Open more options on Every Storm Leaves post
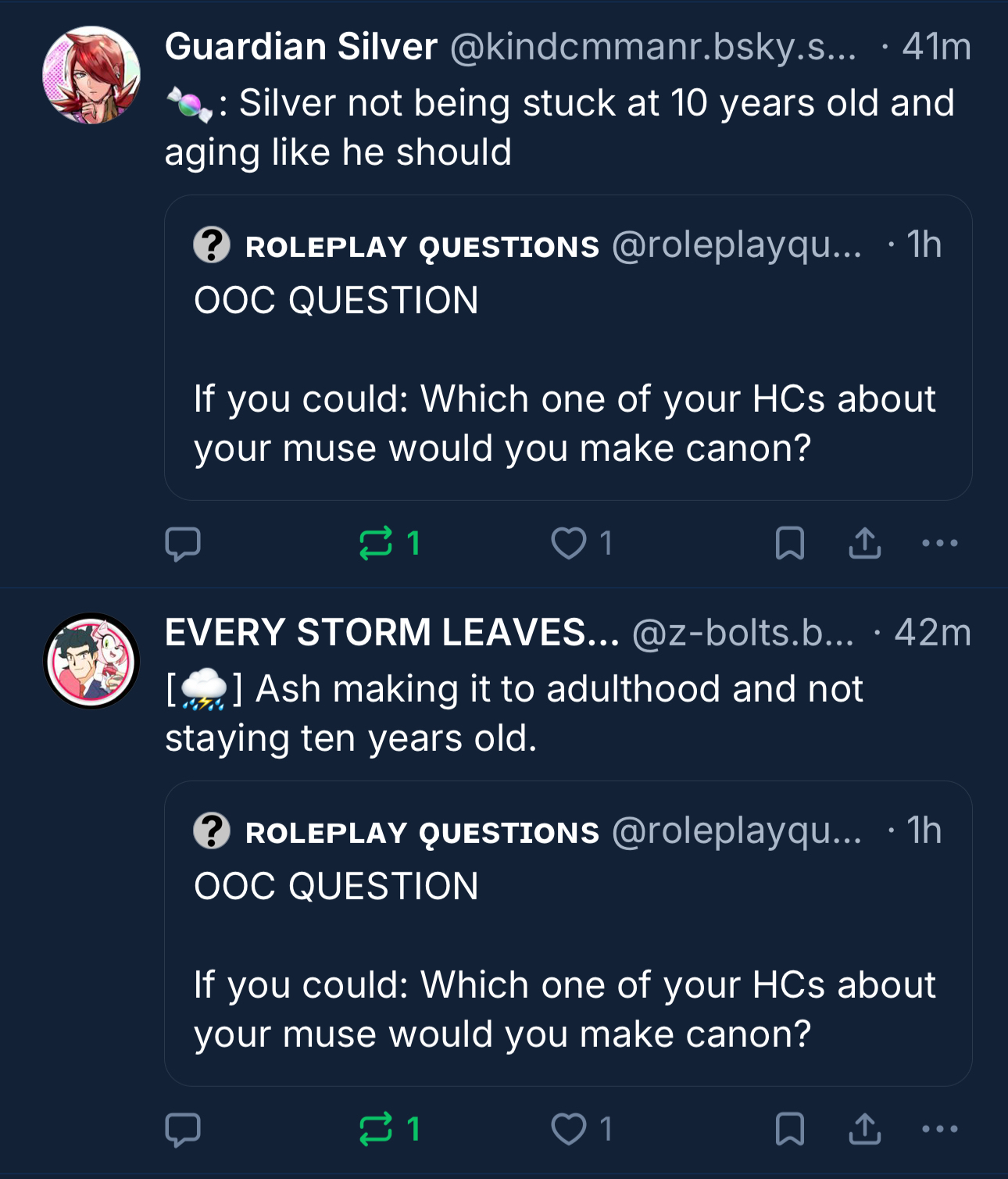Image resolution: width=1008 pixels, height=1179 pixels. (x=939, y=1130)
